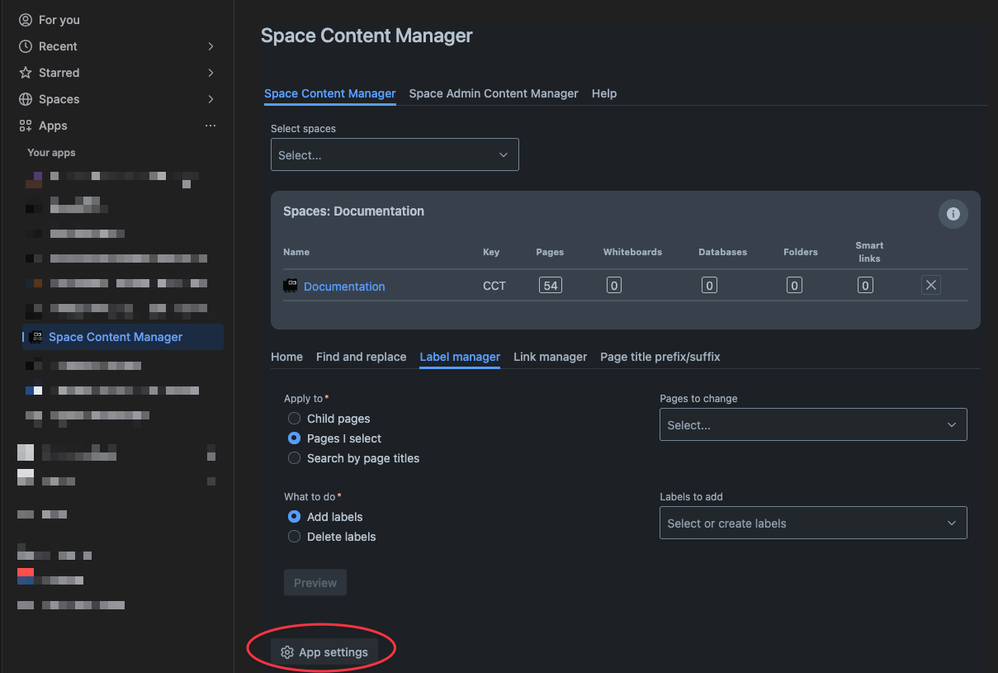998x673 pixels.
Task: Open App settings button
Action: point(324,652)
